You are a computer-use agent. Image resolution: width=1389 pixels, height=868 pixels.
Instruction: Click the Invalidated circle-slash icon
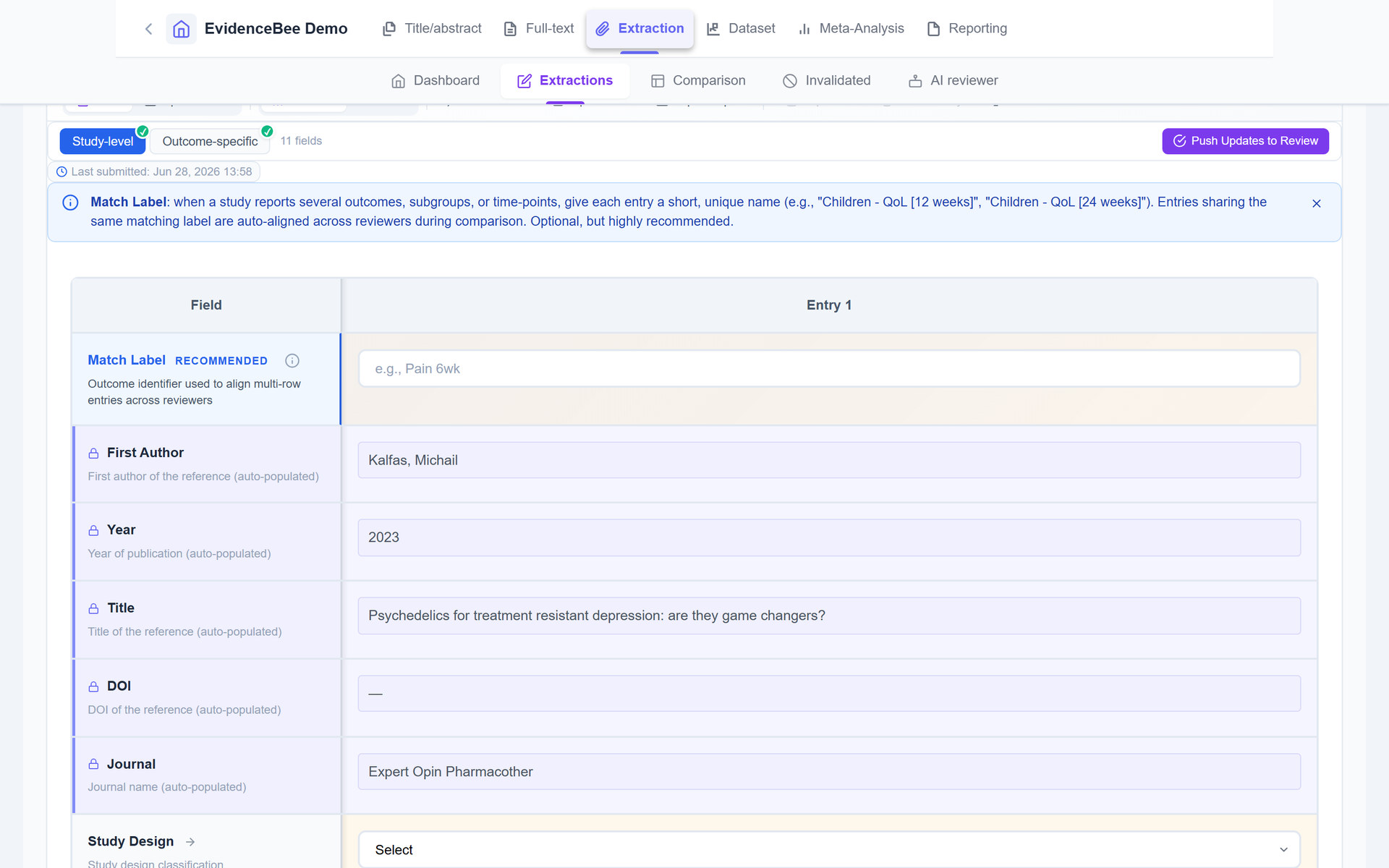point(790,81)
